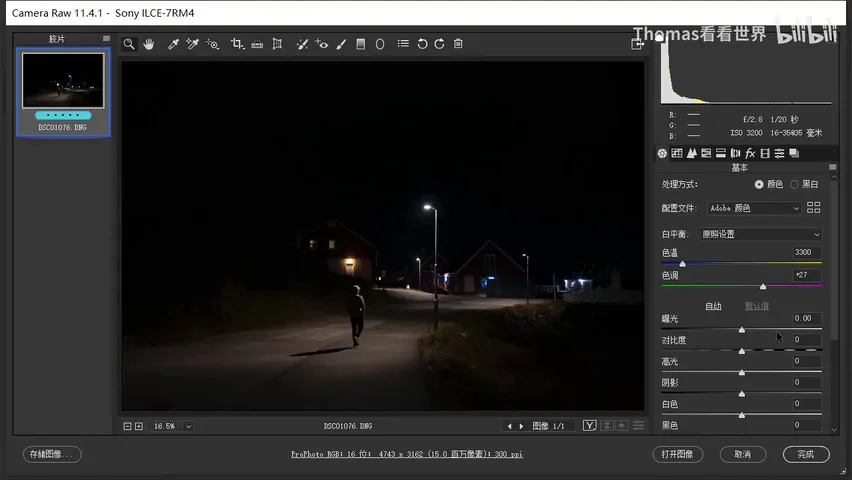Select the Graduated Filter tool
The width and height of the screenshot is (852, 480).
coord(360,44)
